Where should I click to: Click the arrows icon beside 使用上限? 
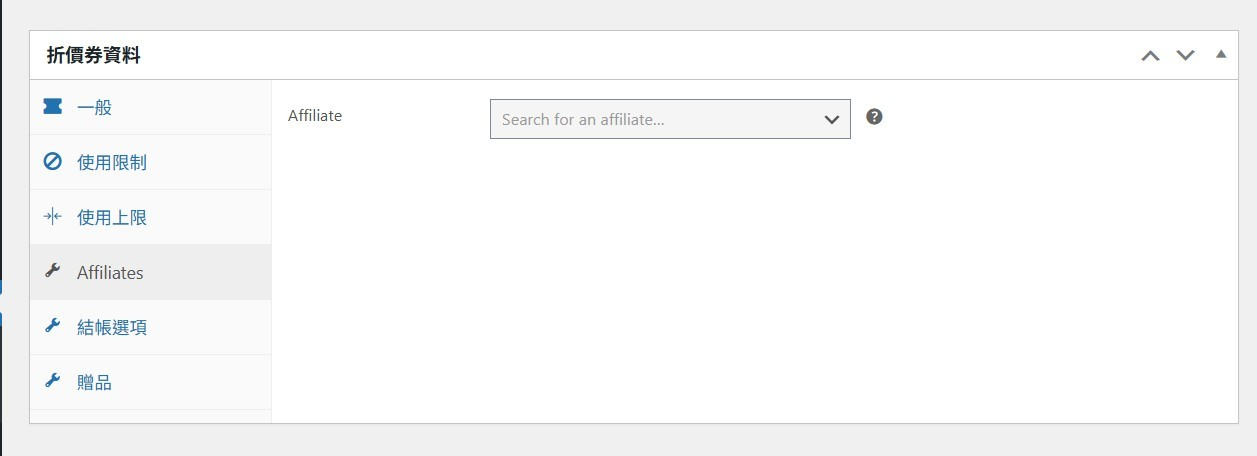click(x=53, y=217)
